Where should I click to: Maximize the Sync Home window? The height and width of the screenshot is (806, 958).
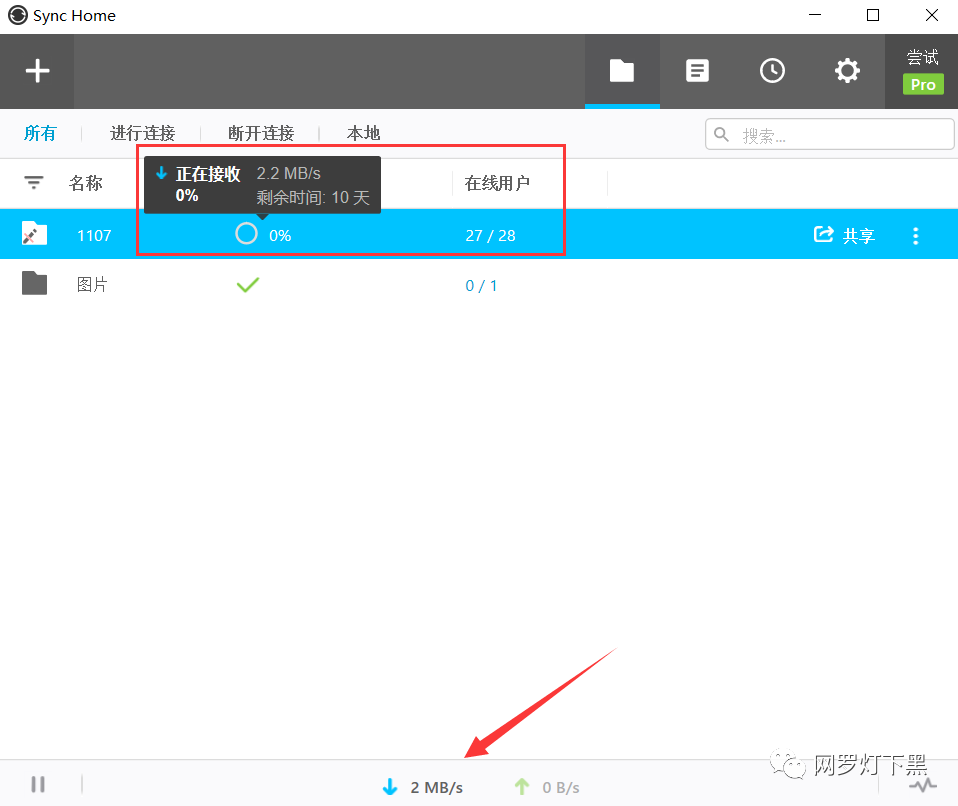pos(872,15)
